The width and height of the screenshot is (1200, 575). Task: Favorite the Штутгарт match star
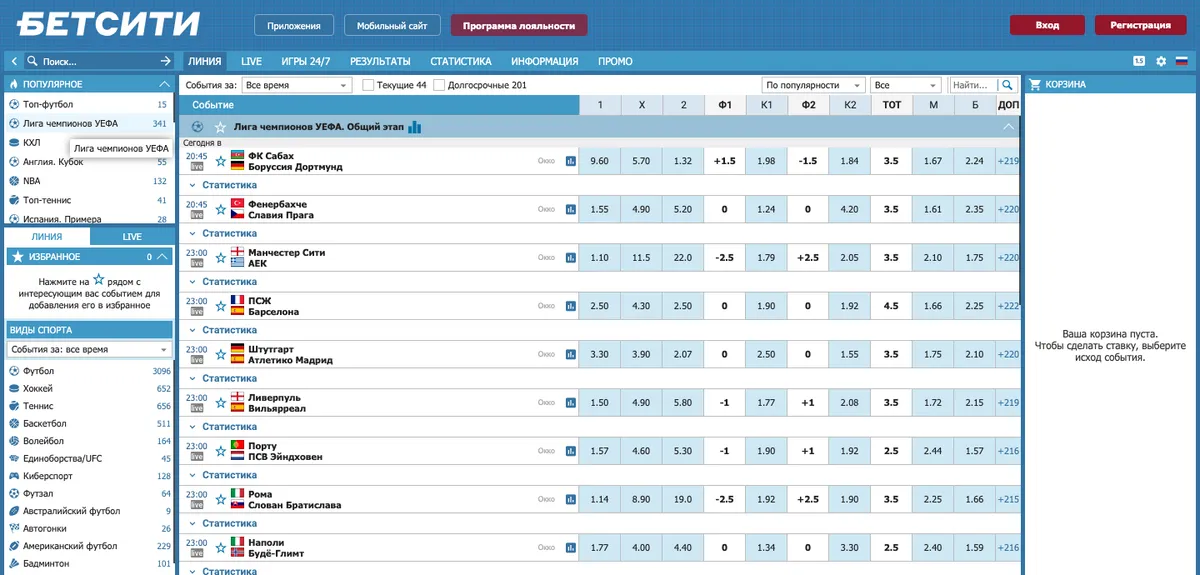tap(221, 354)
